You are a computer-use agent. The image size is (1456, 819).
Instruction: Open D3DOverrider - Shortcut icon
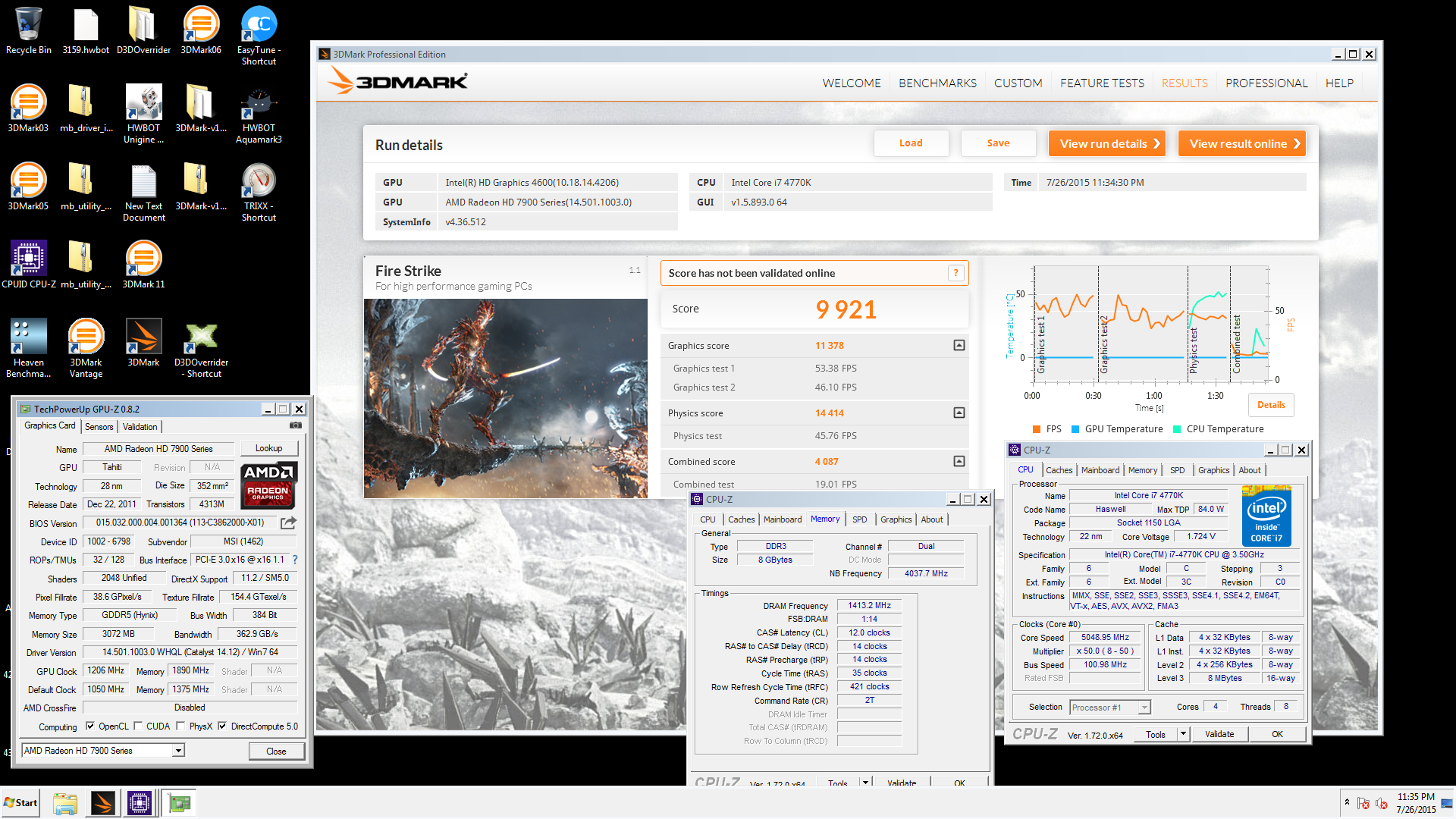(x=201, y=348)
